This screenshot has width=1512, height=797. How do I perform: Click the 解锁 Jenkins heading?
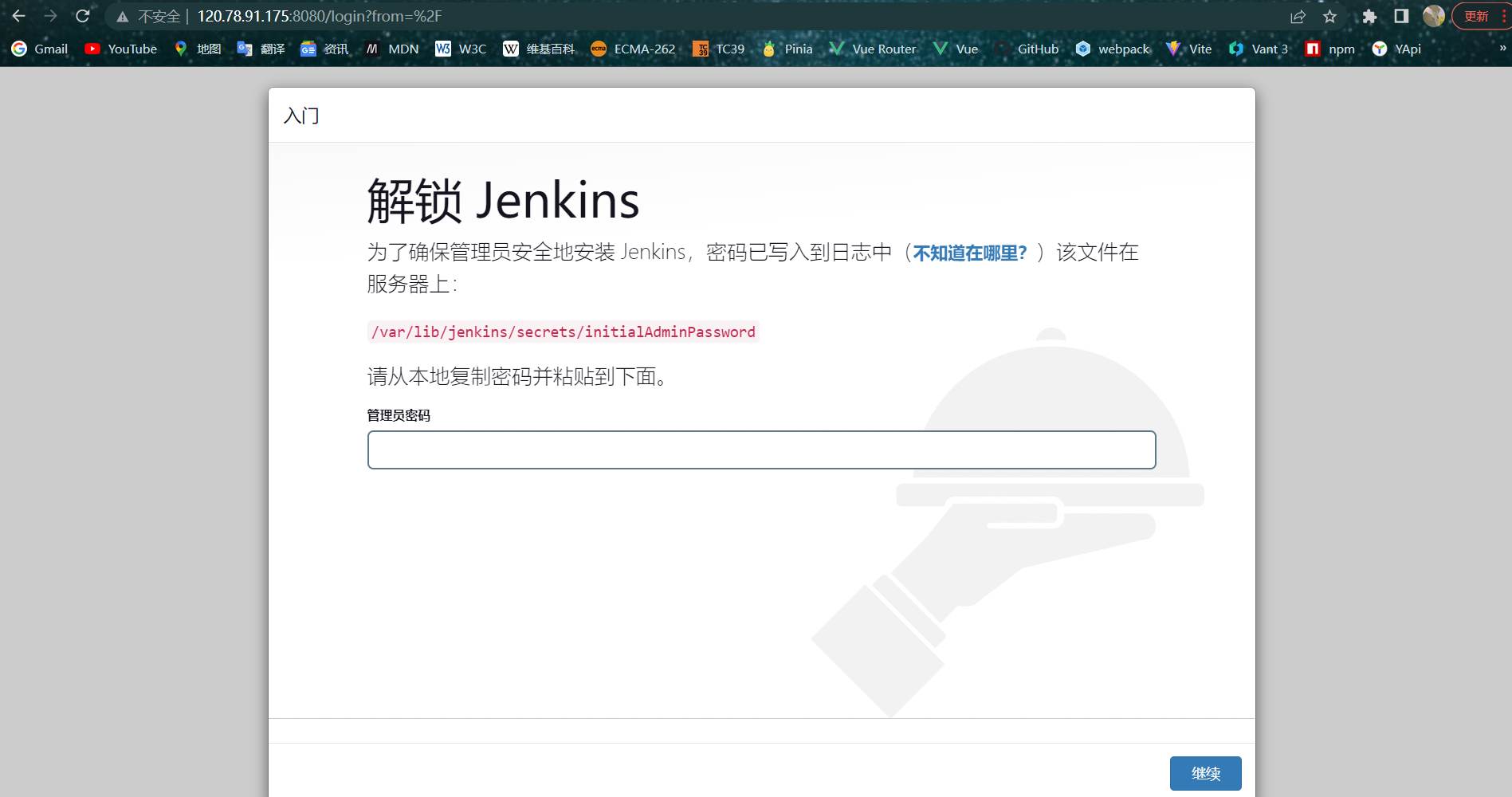pyautogui.click(x=503, y=200)
